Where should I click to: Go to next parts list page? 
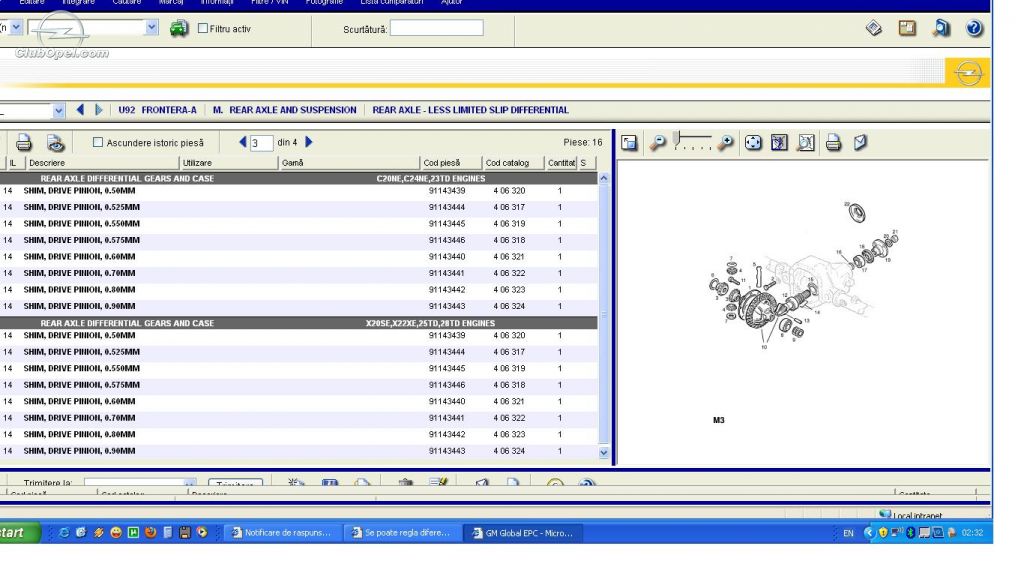click(x=309, y=142)
